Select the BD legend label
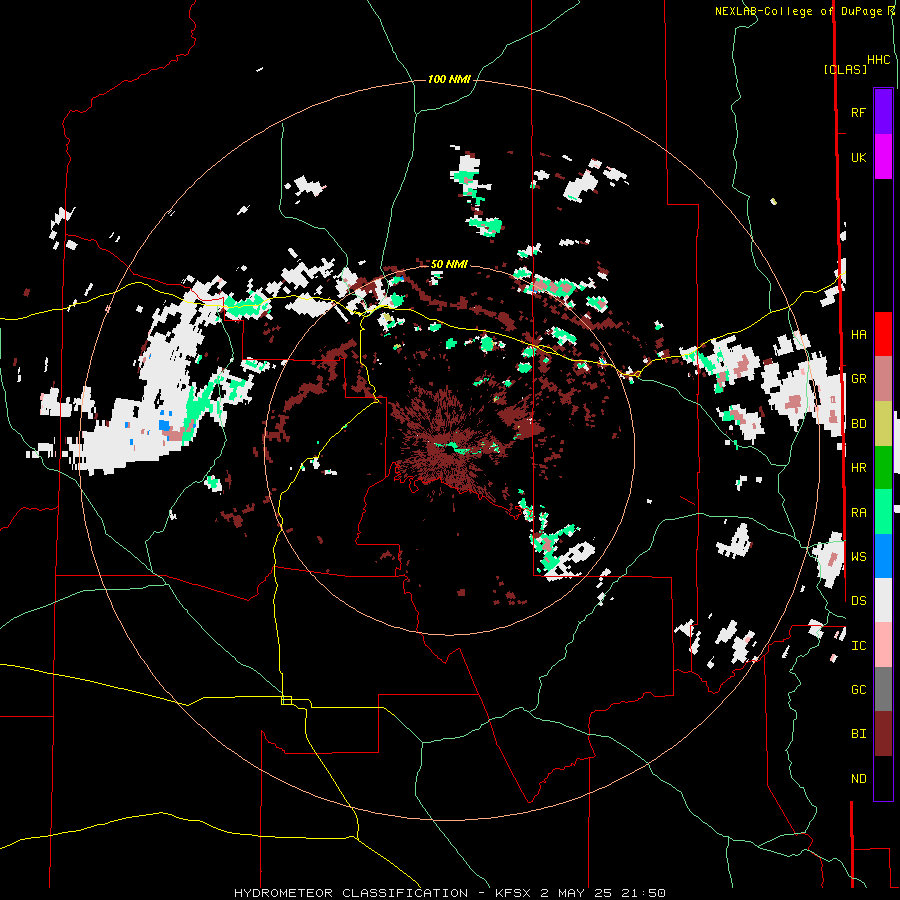 pos(858,424)
